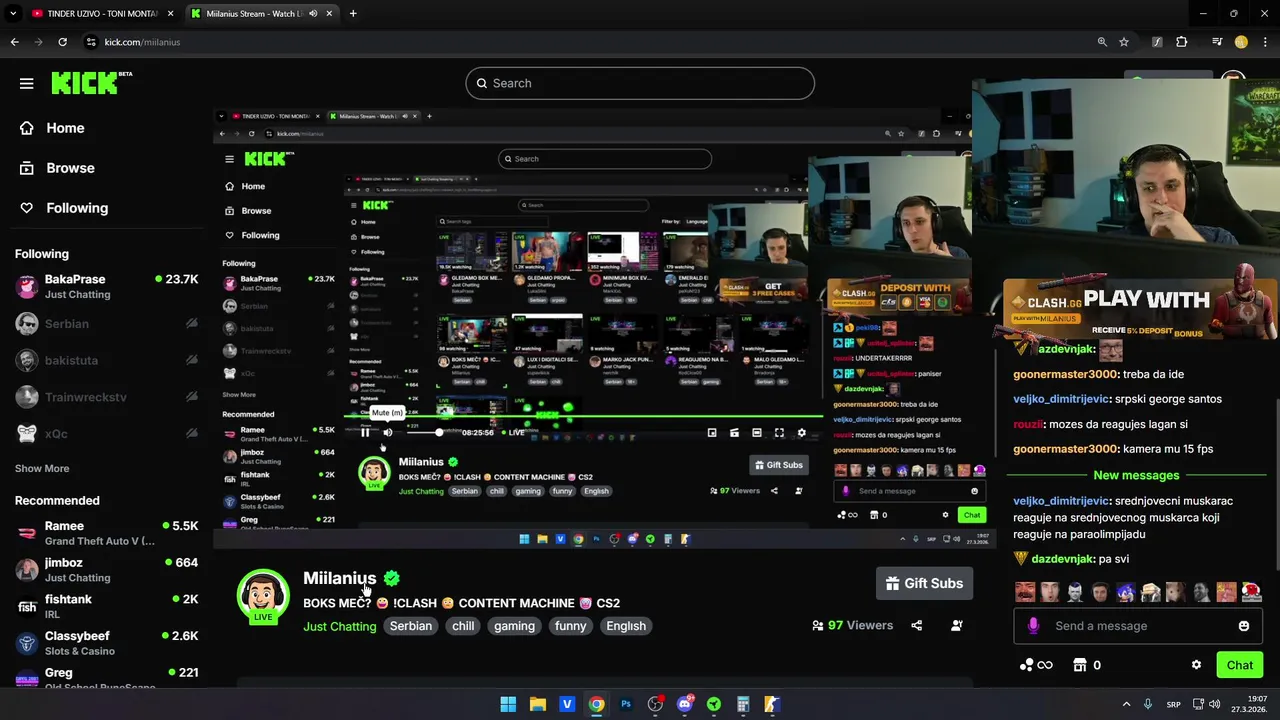
Task: Click the offline icon next to xQc
Action: coord(192,434)
